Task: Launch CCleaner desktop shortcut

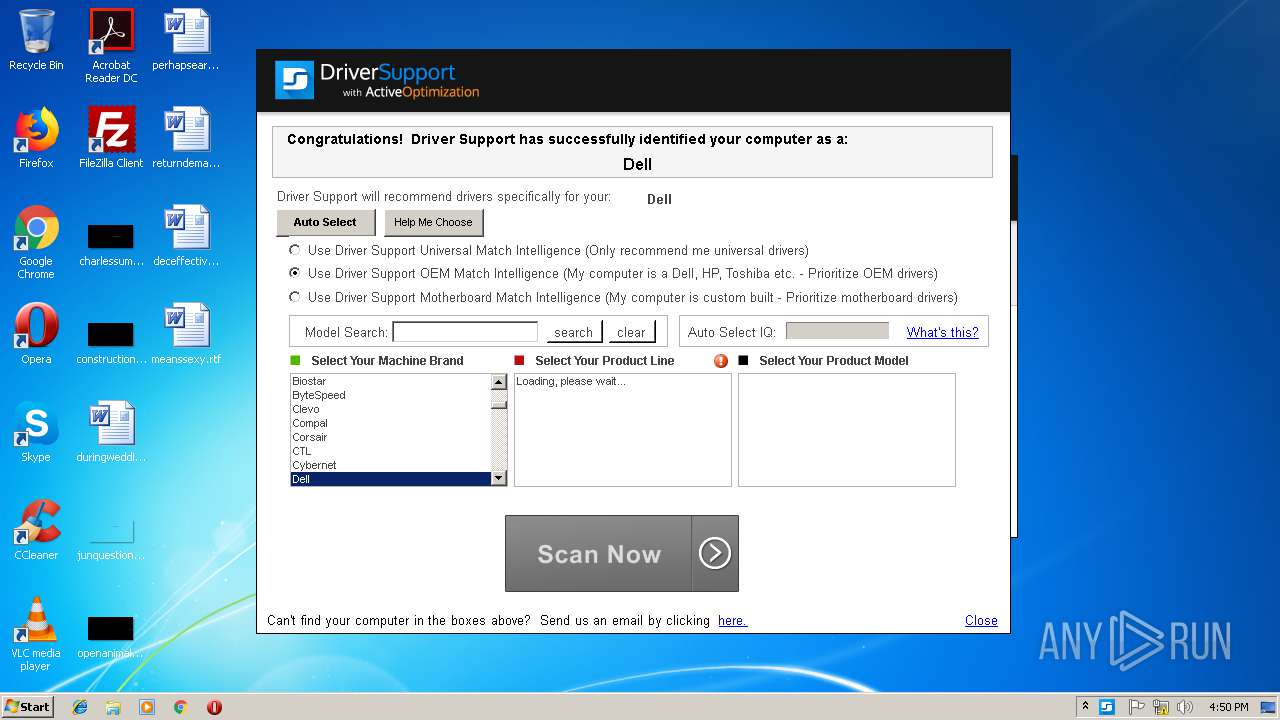Action: (36, 530)
